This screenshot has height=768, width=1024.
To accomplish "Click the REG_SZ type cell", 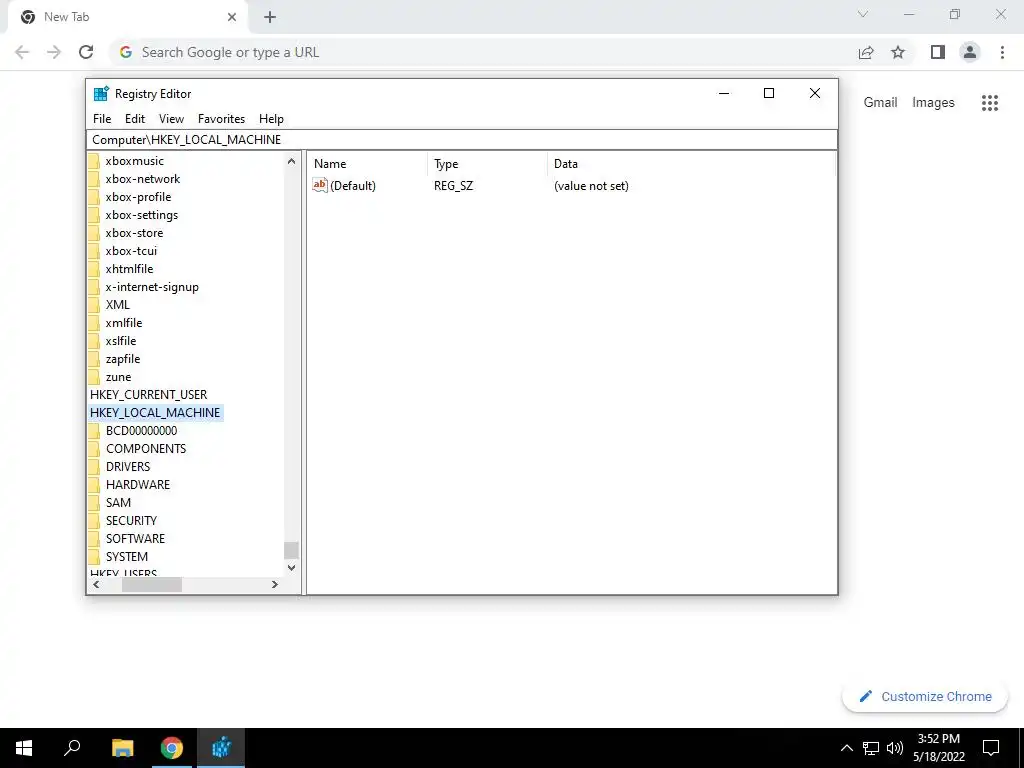I will [453, 186].
